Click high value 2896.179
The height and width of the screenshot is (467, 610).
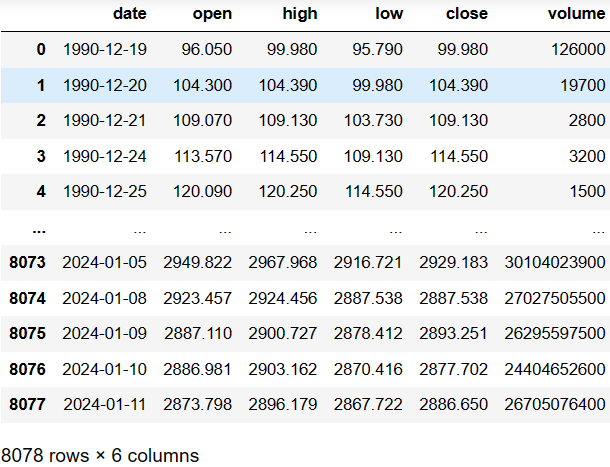tap(283, 404)
